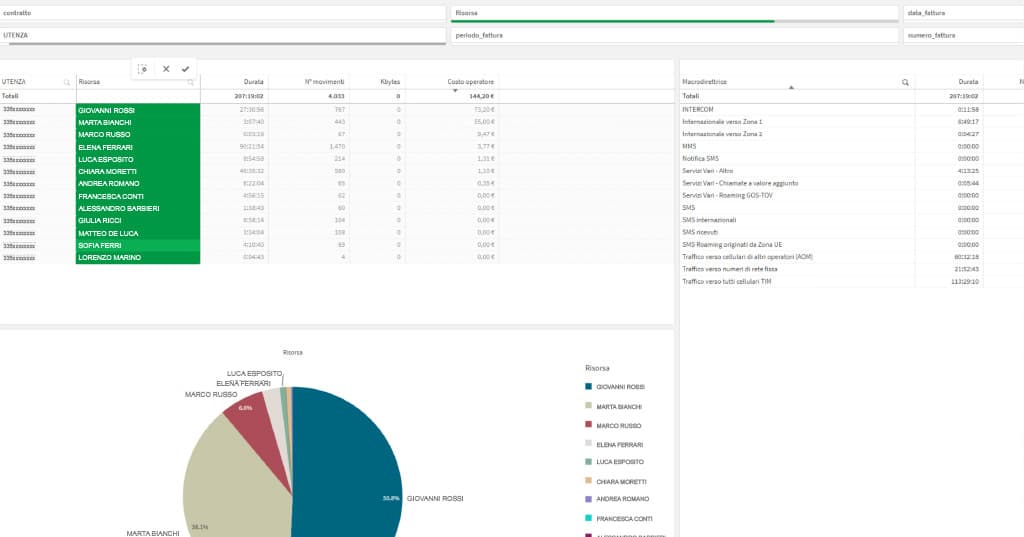
Task: Click the Servizi Vari - Altro row
Action: pyautogui.click(x=852, y=171)
